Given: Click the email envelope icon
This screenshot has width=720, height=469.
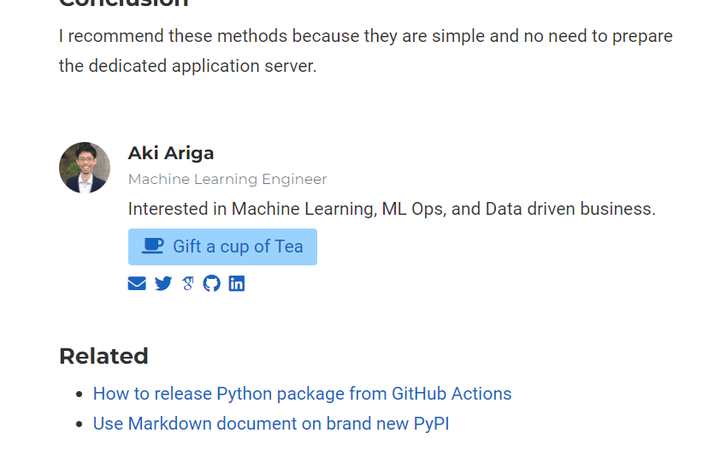Looking at the screenshot, I should (x=137, y=284).
